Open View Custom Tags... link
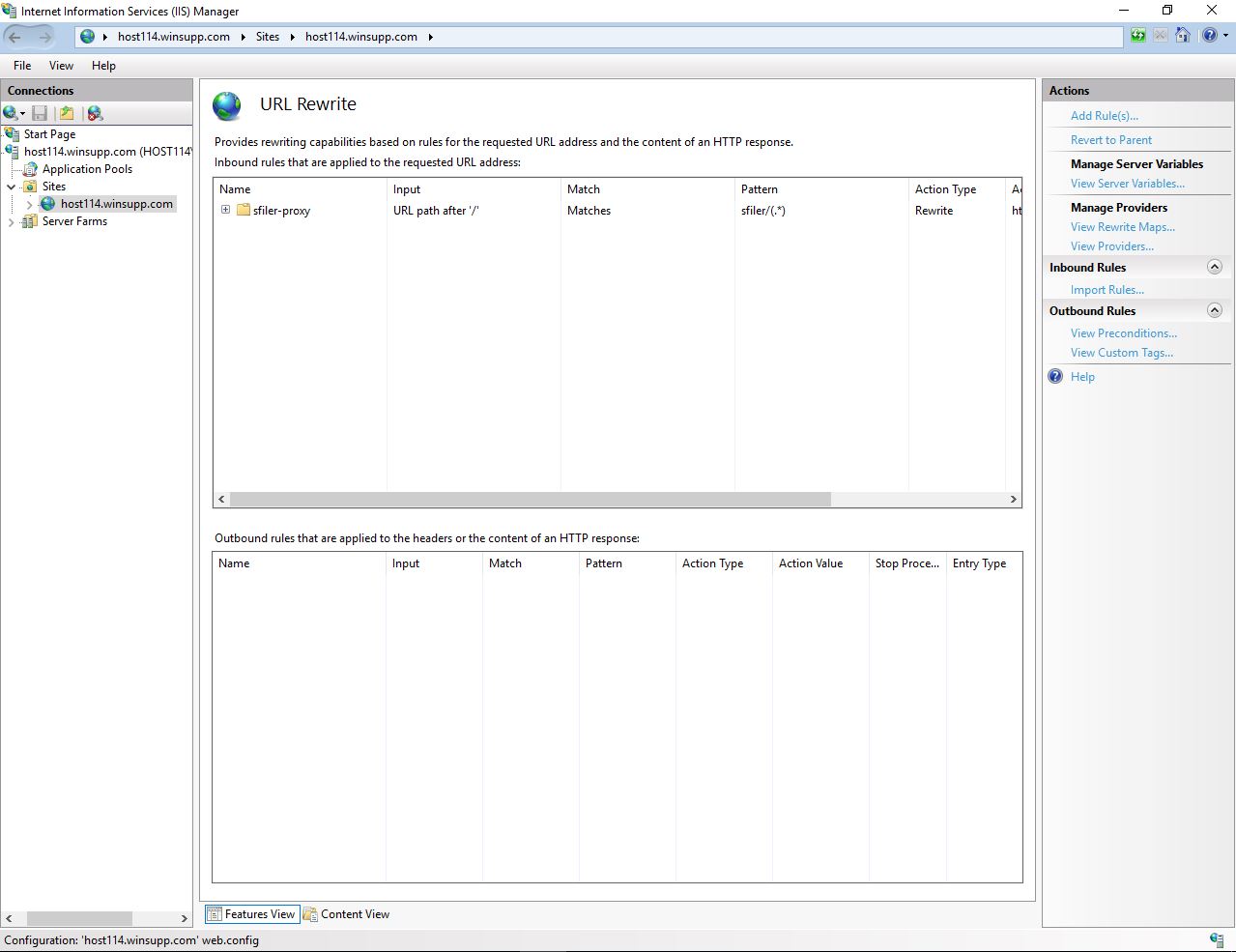The width and height of the screenshot is (1236, 952). 1122,353
